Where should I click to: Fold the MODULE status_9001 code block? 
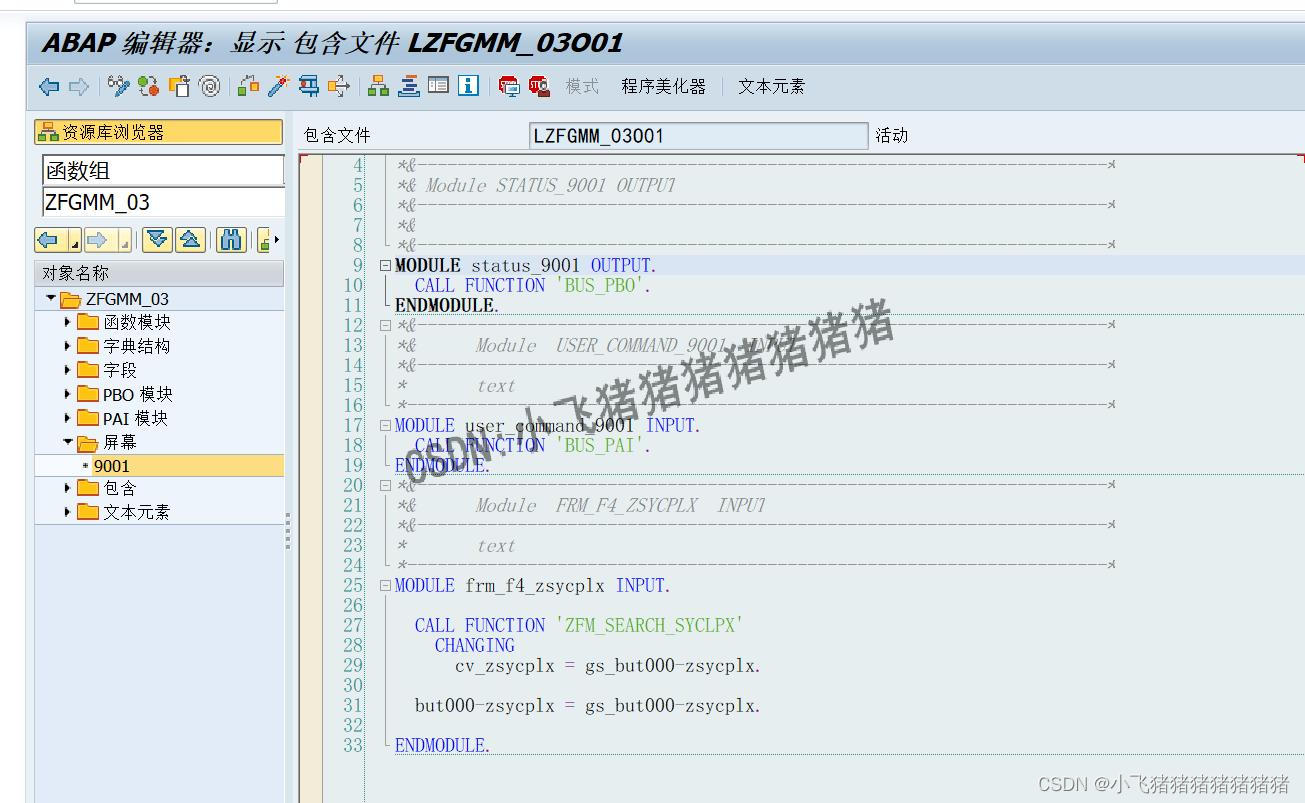pos(386,266)
